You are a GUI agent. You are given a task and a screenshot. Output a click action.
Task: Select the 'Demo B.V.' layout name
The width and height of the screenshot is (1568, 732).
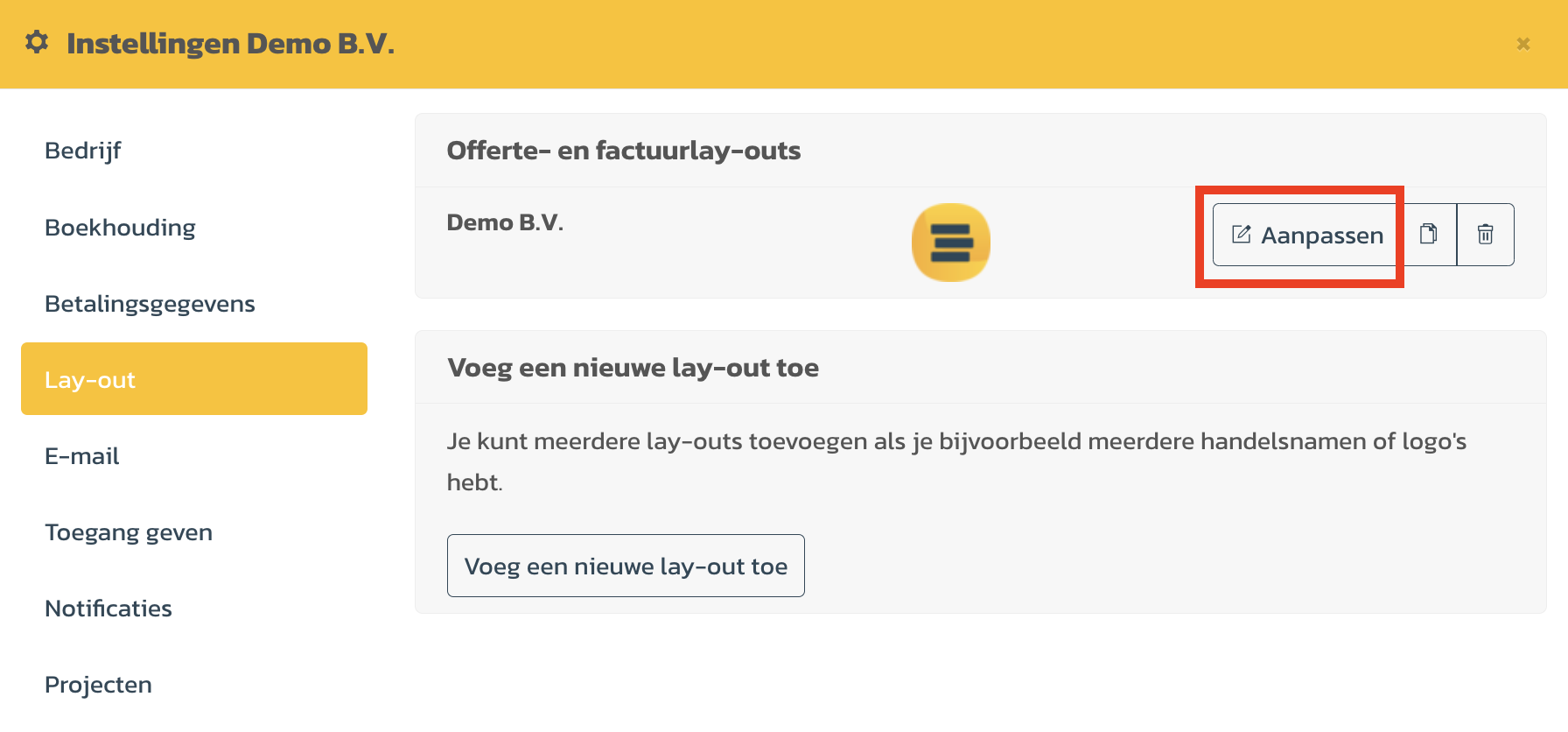[x=505, y=222]
